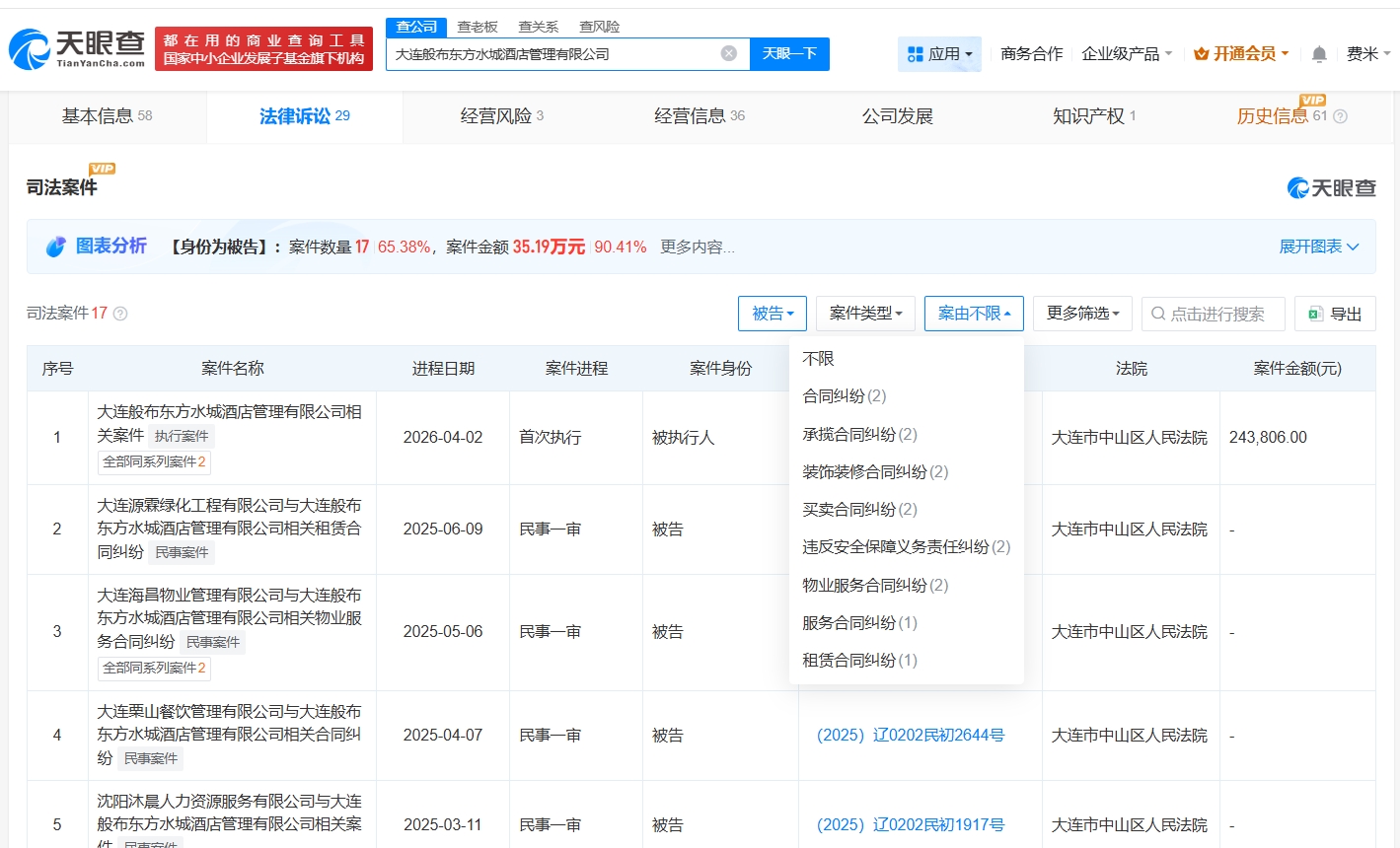Expand the chart via 展开图表
Image resolution: width=1400 pixels, height=848 pixels.
click(1319, 247)
